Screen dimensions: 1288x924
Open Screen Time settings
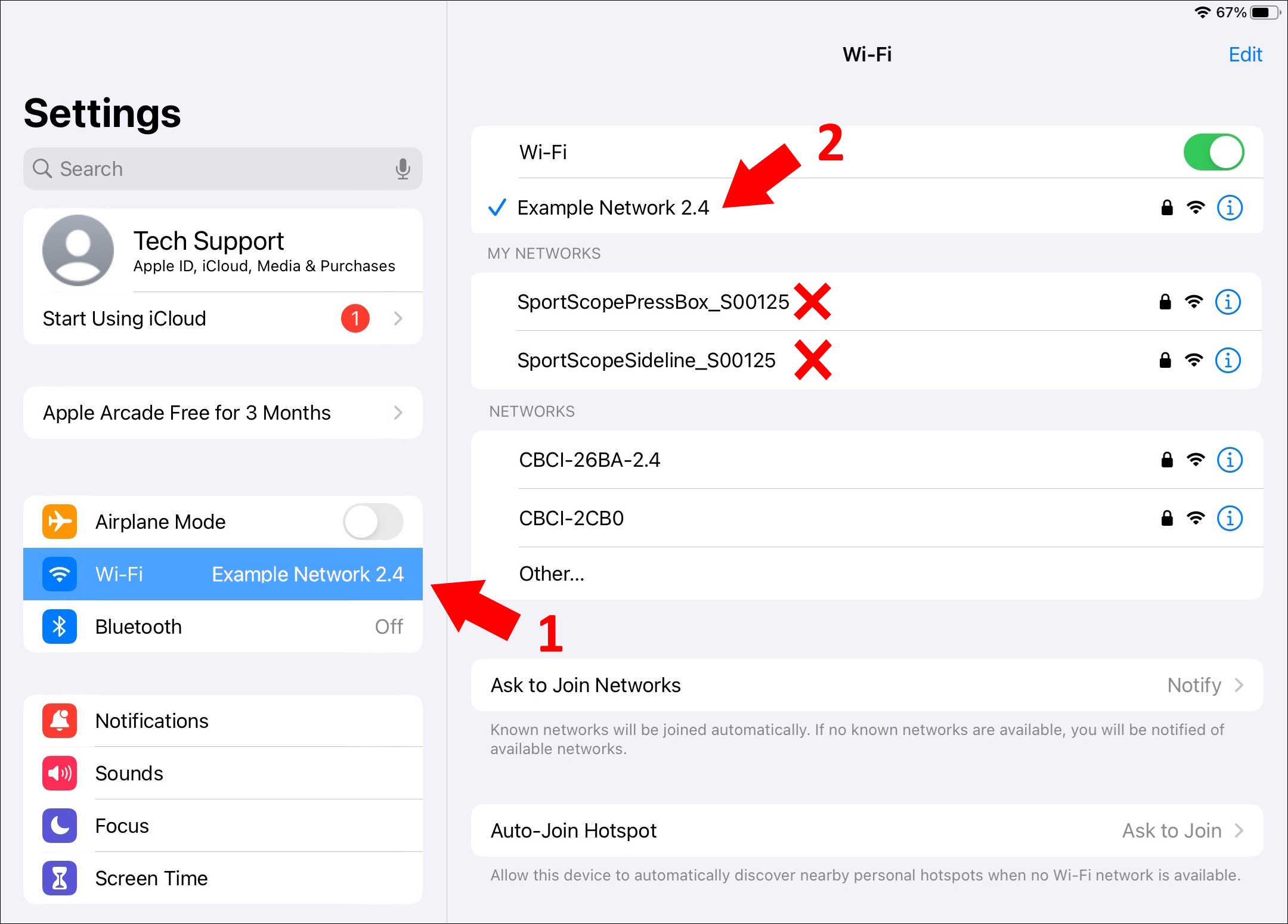click(x=151, y=878)
